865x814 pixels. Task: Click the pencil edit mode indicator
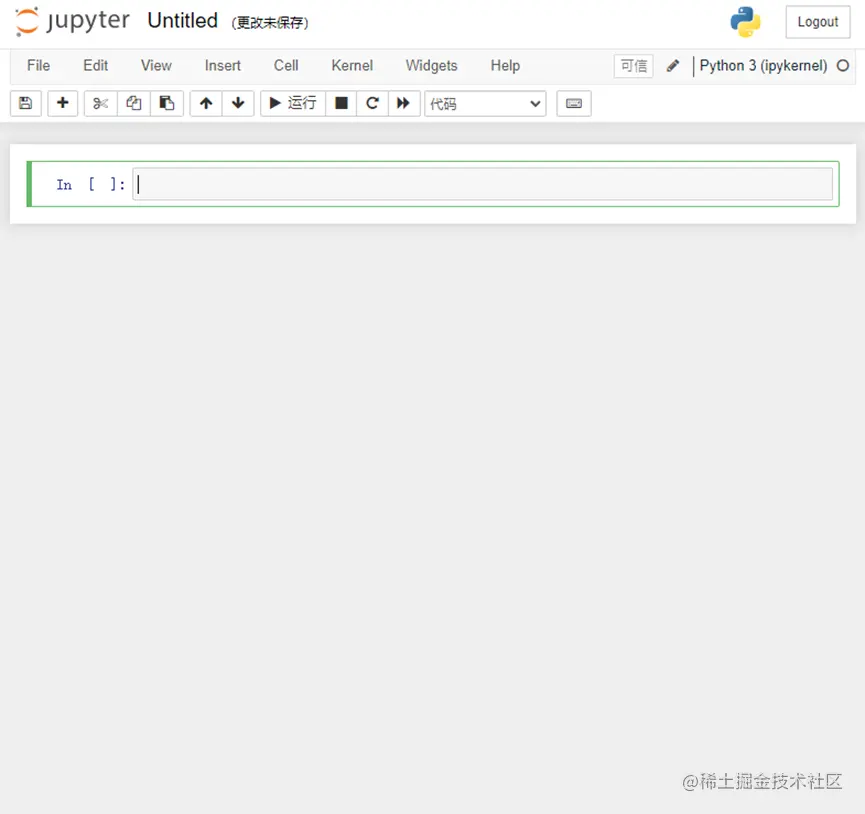[672, 66]
